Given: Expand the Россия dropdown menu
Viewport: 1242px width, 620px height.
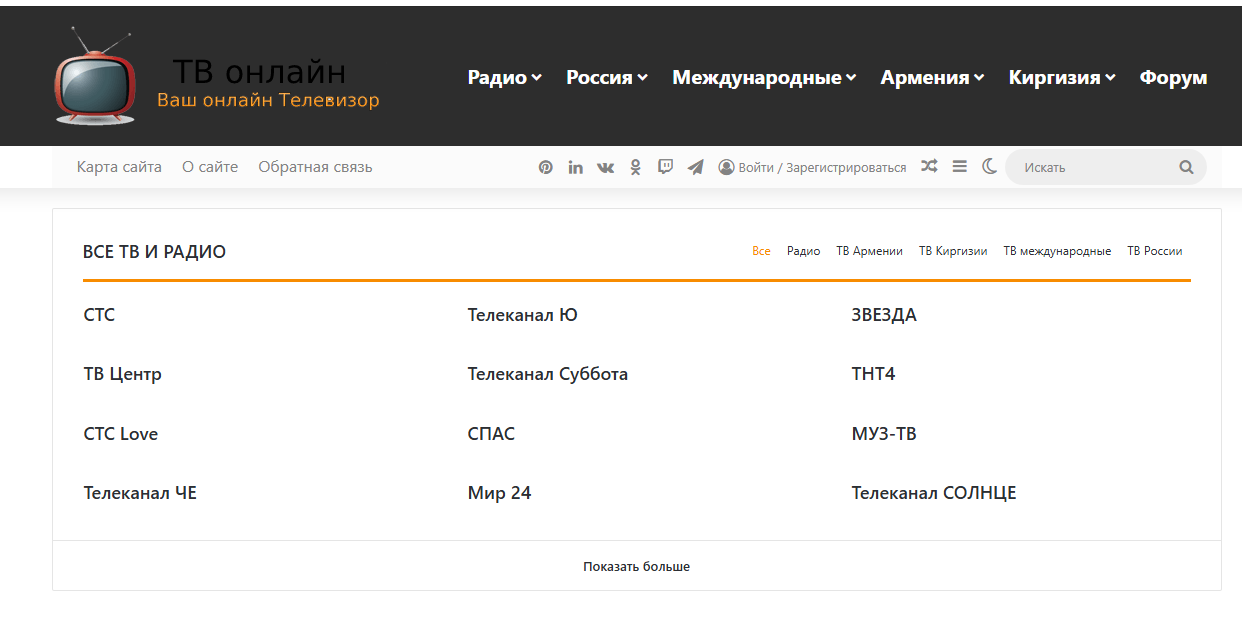Looking at the screenshot, I should click(x=606, y=77).
